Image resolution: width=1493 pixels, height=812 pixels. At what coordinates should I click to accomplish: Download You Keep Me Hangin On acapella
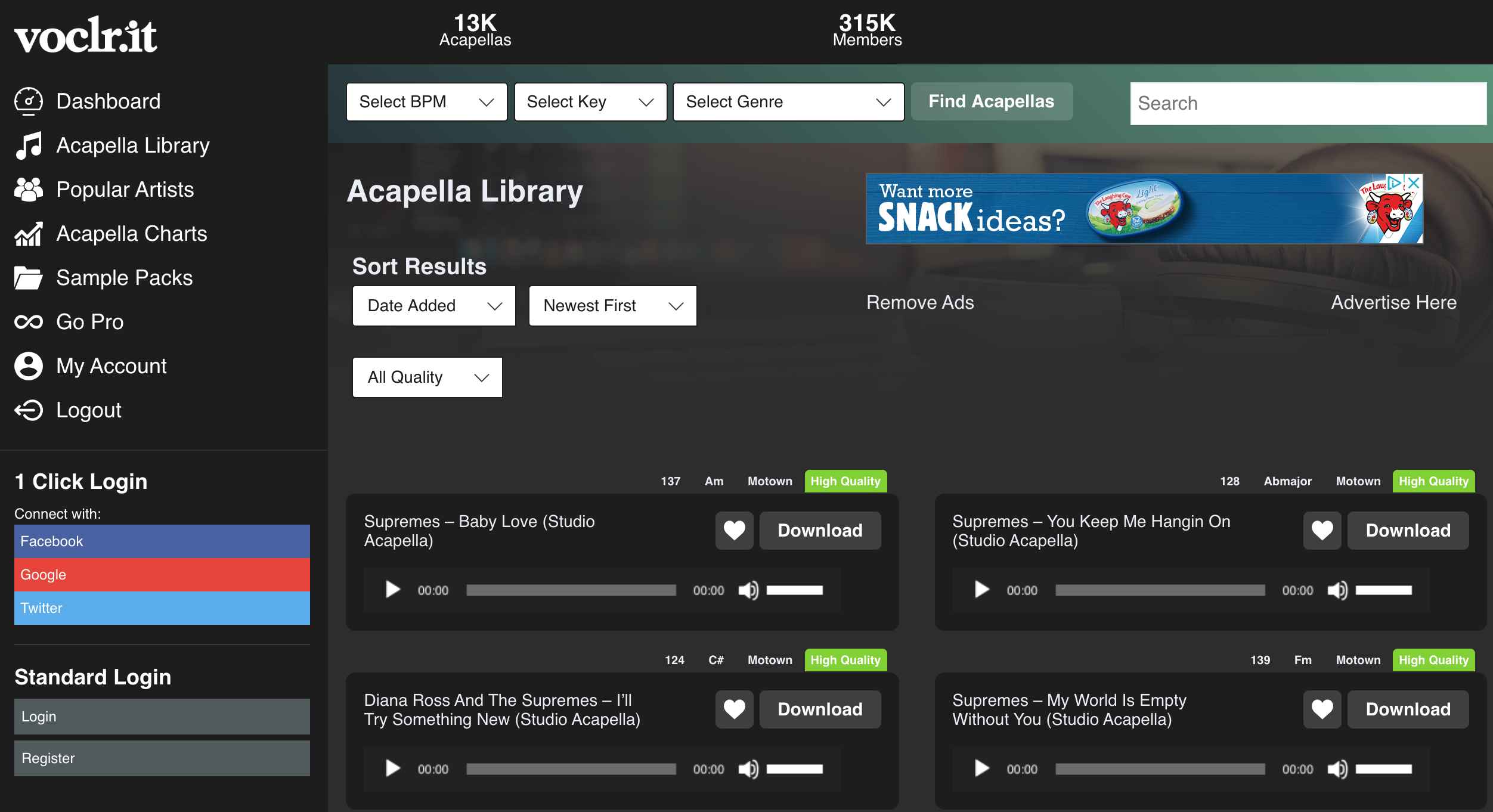pos(1408,531)
